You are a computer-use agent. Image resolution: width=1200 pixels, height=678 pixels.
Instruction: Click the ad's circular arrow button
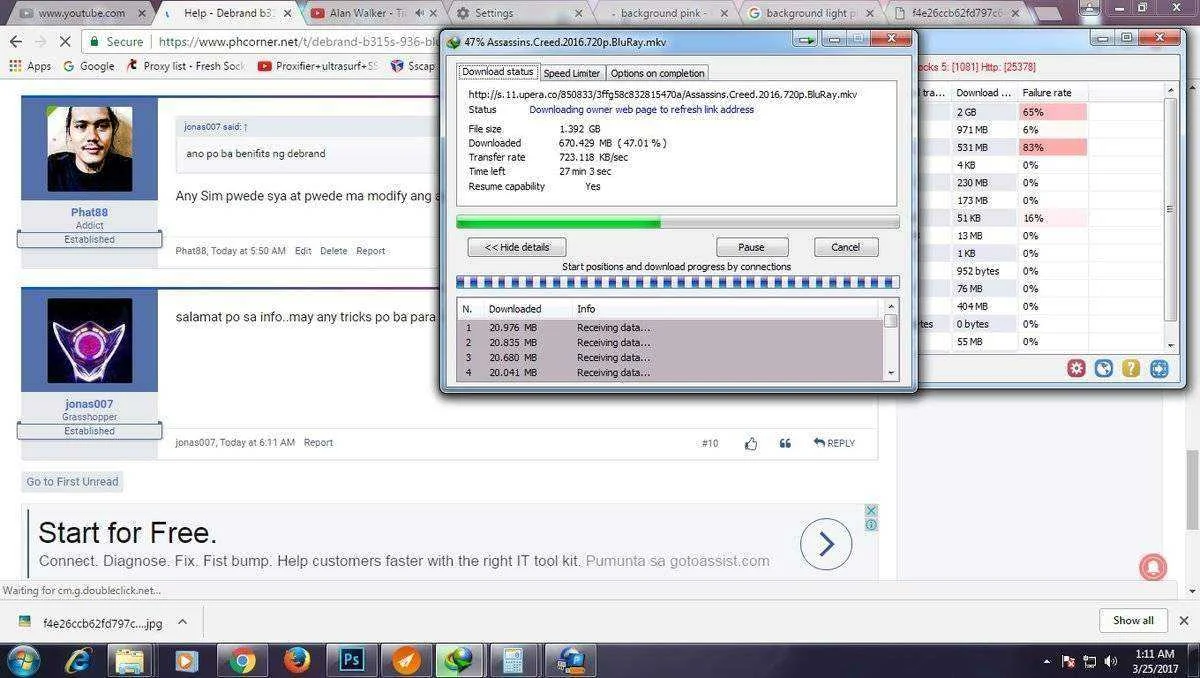pos(826,544)
